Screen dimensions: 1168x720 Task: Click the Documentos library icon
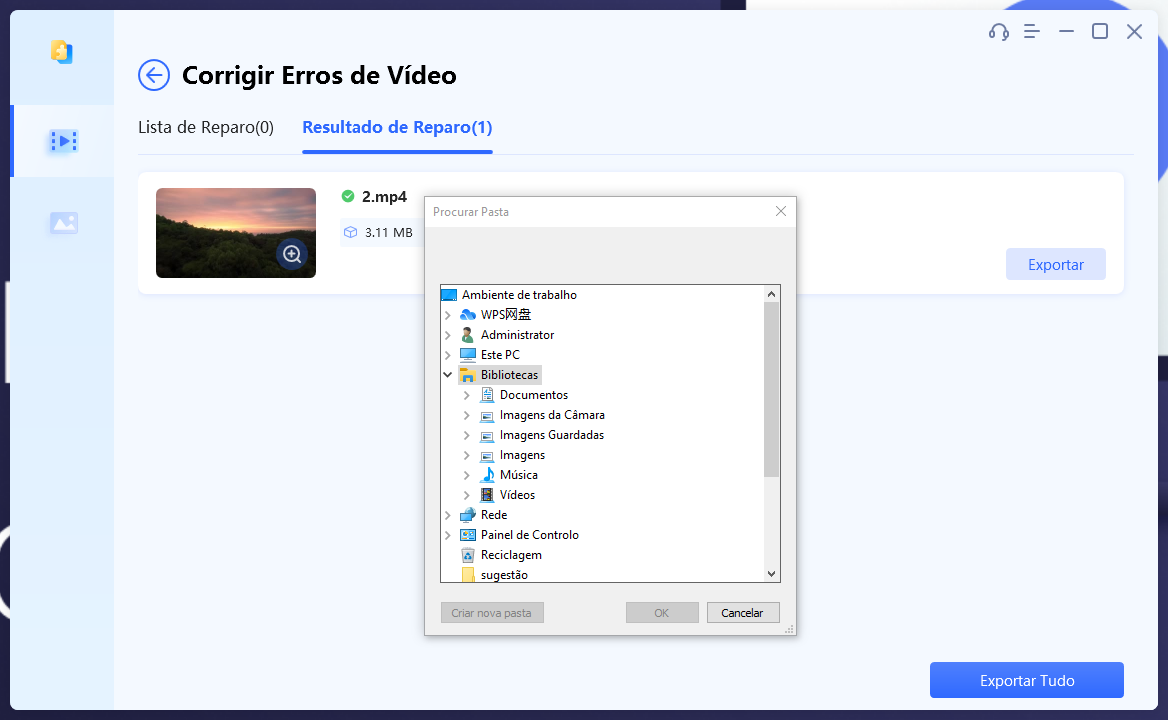(x=487, y=395)
